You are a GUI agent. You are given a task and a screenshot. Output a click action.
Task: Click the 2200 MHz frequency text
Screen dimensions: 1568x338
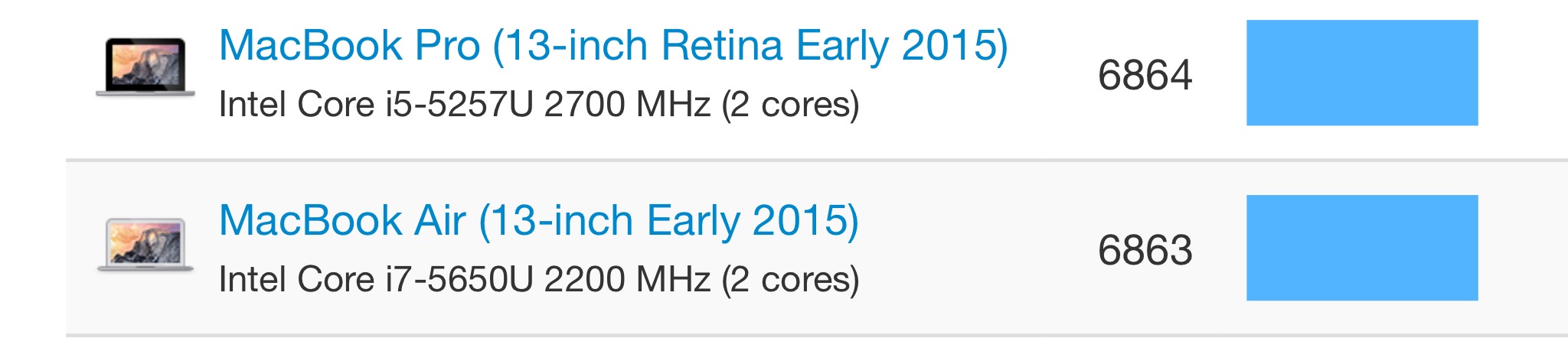click(627, 280)
